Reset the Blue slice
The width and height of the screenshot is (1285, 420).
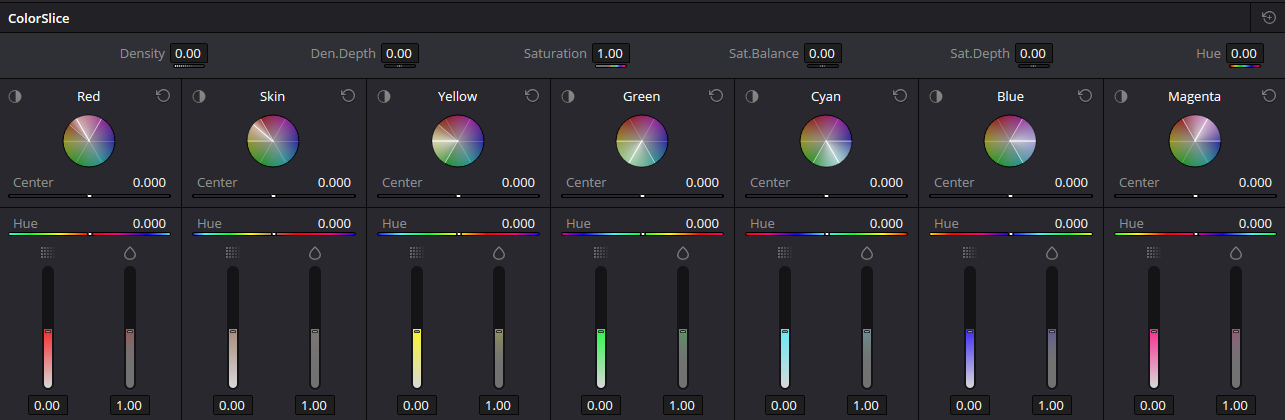click(x=1085, y=96)
